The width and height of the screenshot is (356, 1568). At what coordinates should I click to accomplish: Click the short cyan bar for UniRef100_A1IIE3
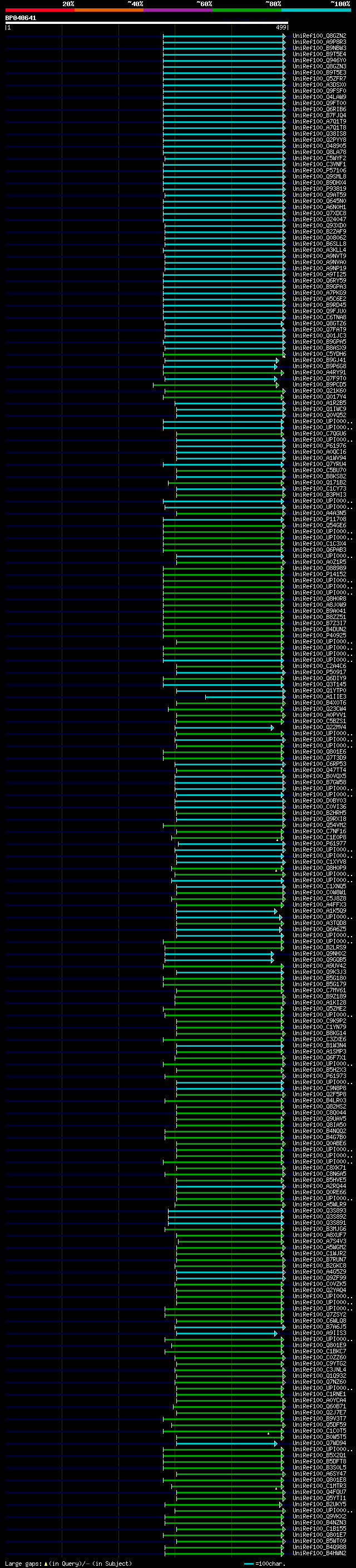[245, 697]
